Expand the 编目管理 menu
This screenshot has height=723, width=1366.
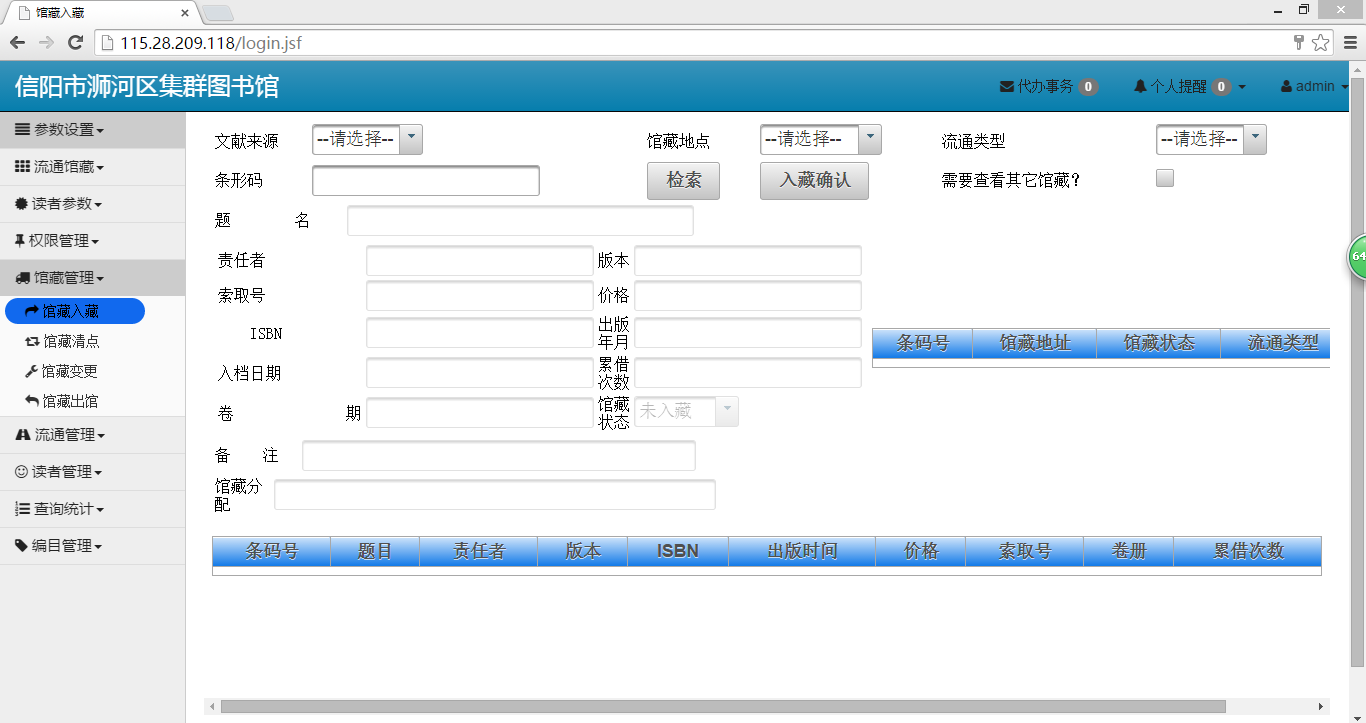(60, 546)
